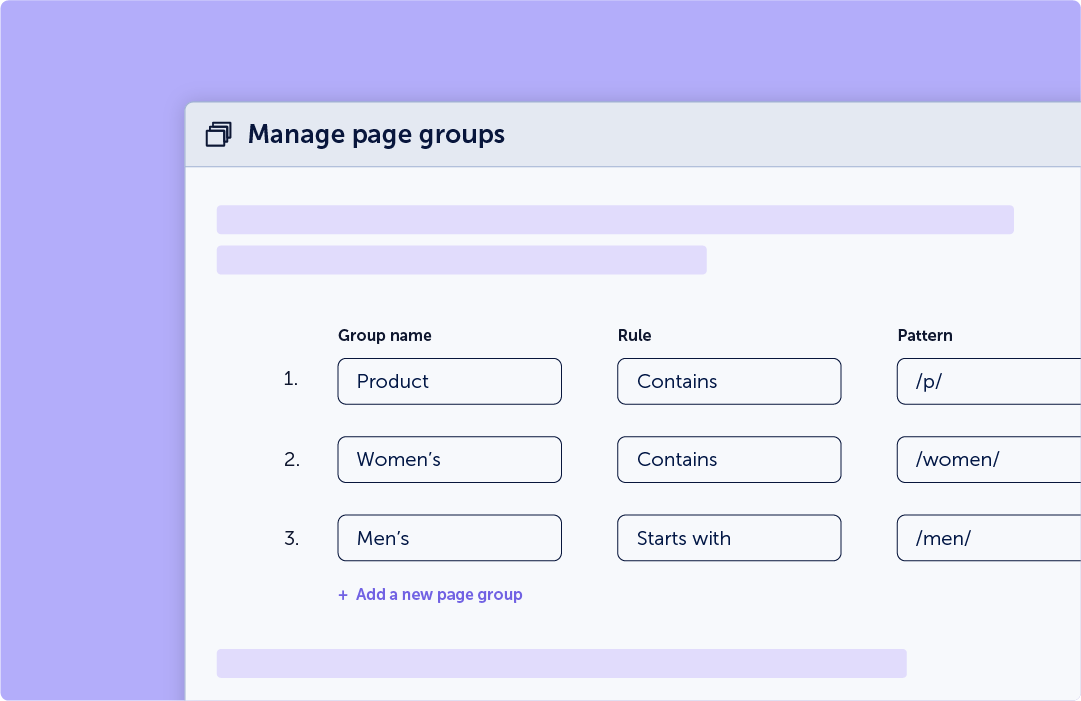Open the Rule dropdown for Women's group
The height and width of the screenshot is (701, 1081).
tap(729, 459)
